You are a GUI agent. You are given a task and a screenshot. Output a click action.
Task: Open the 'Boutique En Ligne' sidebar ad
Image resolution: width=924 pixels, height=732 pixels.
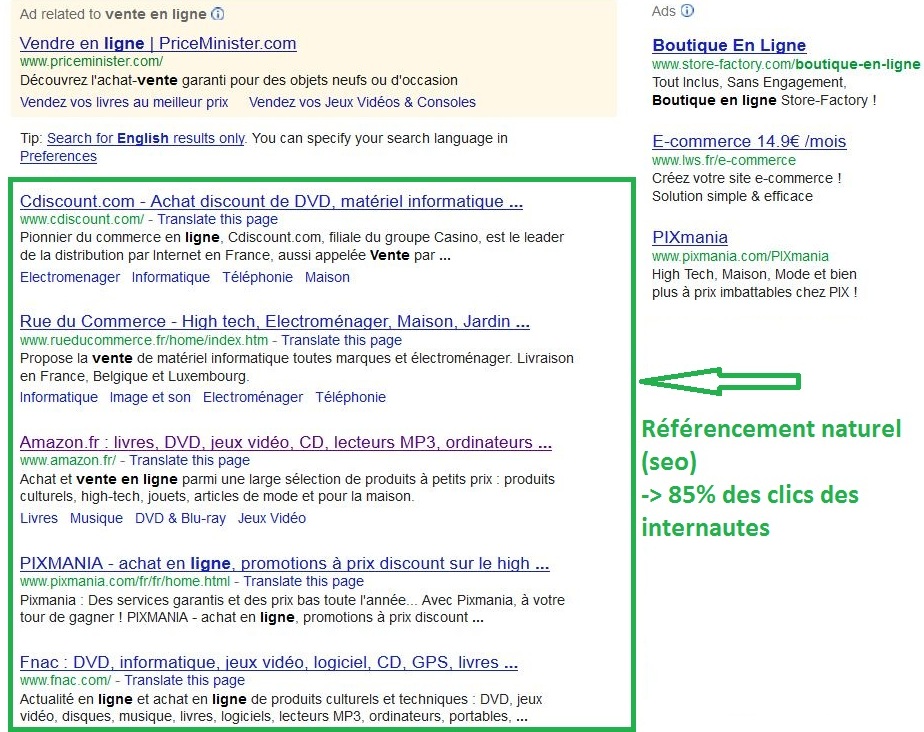pos(729,45)
